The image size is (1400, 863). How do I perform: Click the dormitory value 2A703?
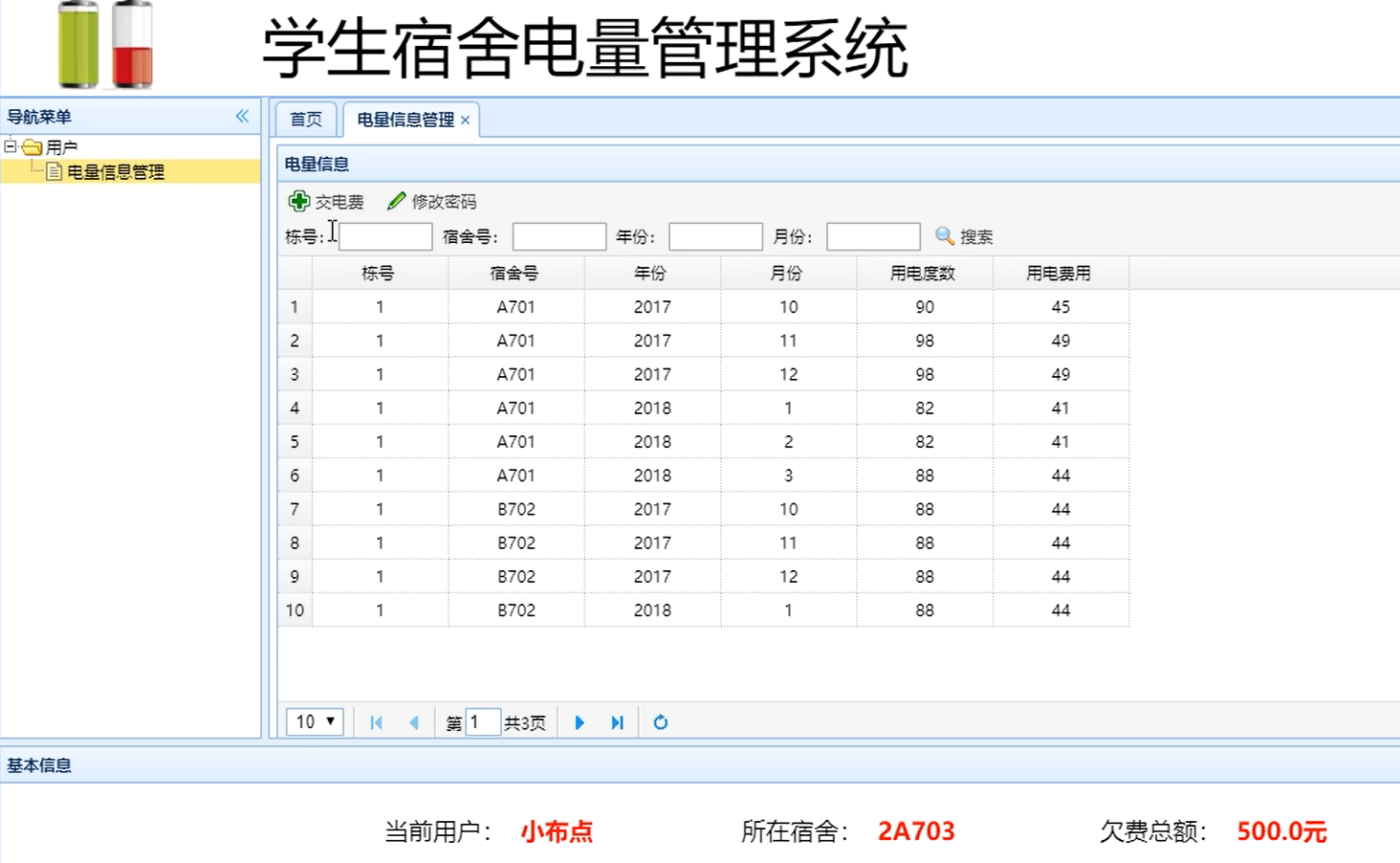[x=916, y=831]
